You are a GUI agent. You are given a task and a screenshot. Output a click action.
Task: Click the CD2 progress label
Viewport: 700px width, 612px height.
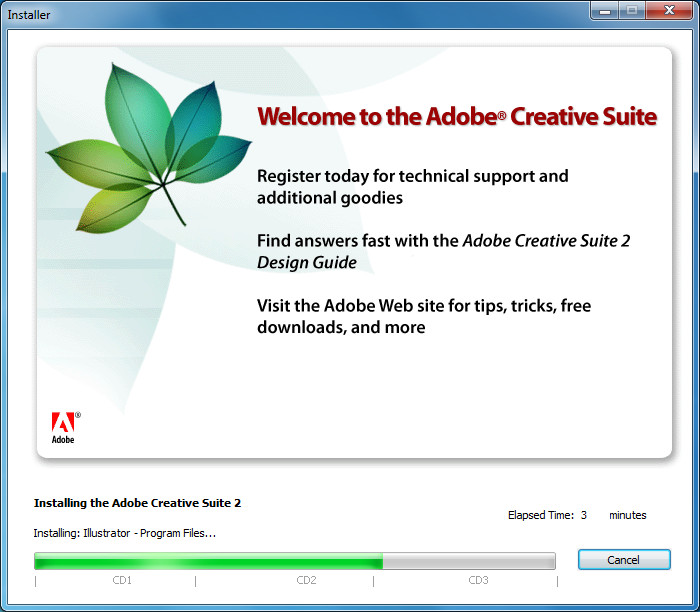pos(306,580)
